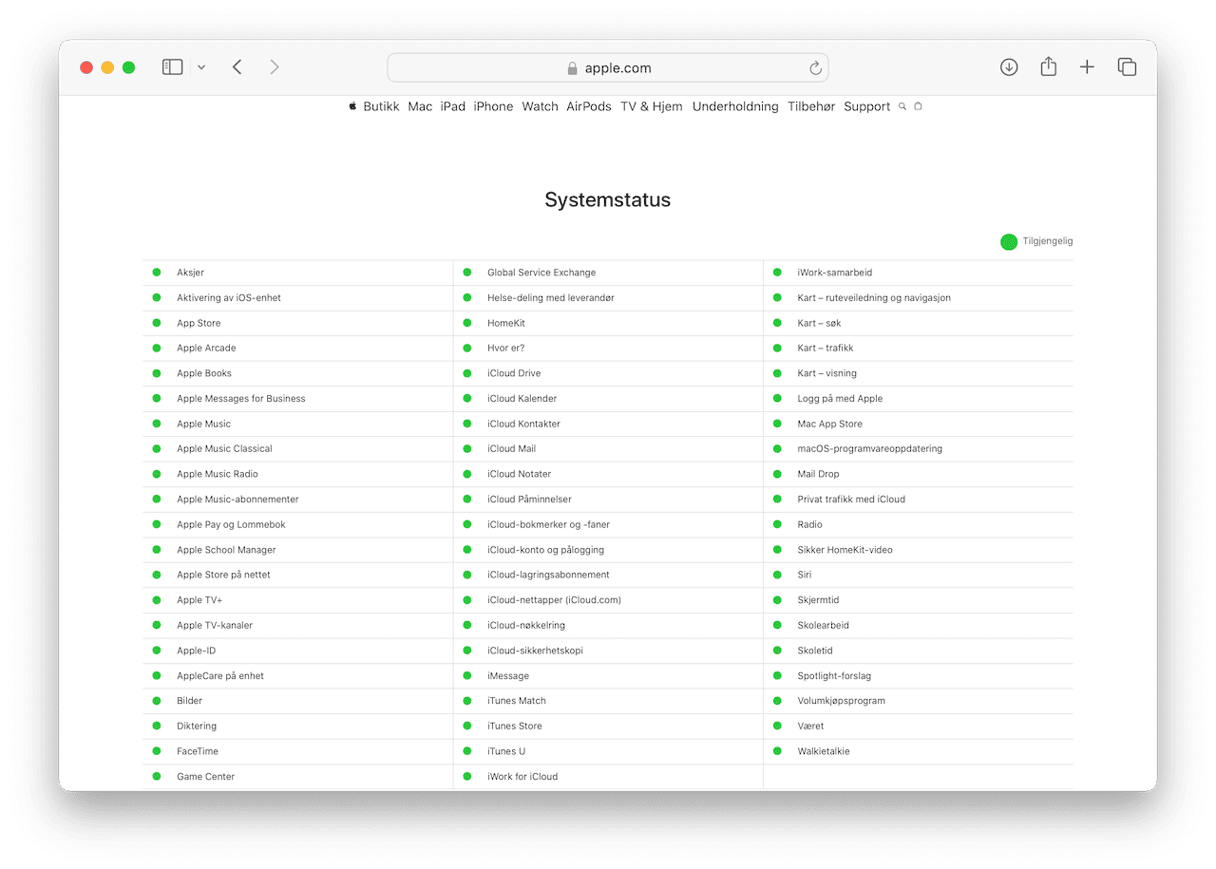1216x869 pixels.
Task: Open the Butikk menu item
Action: 381,106
